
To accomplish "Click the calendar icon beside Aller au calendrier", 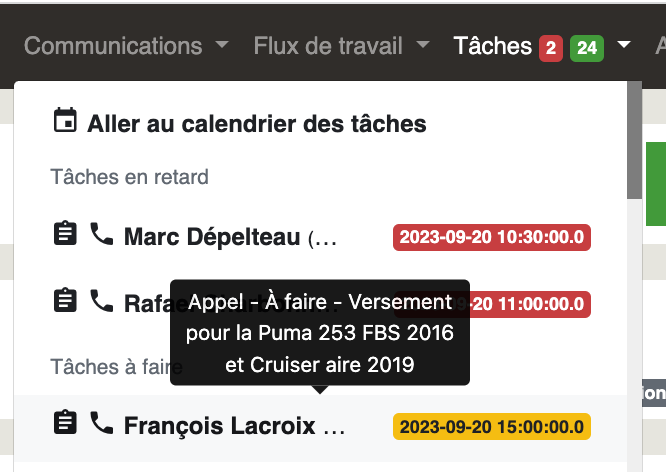I will [x=65, y=120].
